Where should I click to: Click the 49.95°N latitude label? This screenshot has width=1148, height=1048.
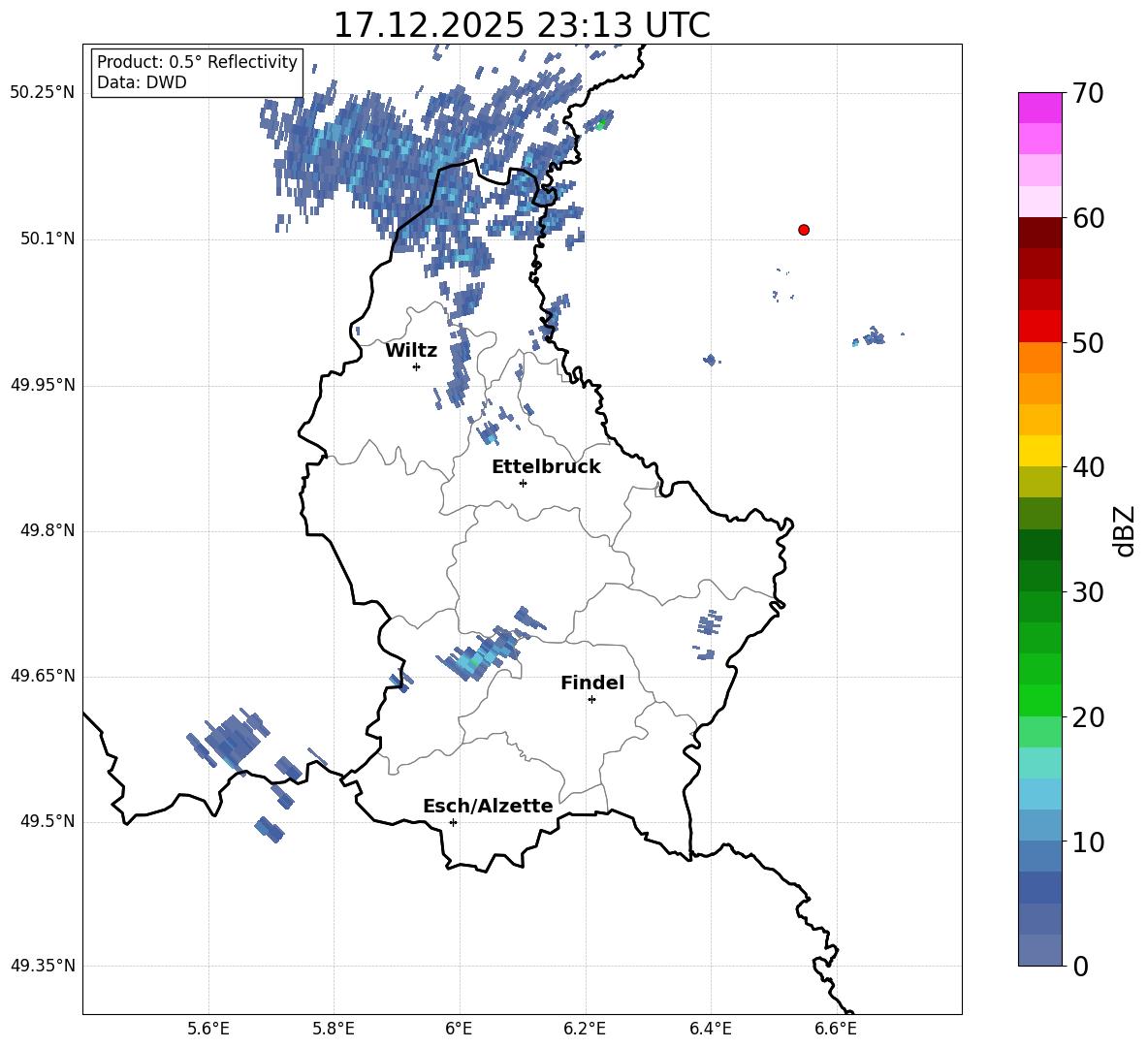(x=43, y=385)
